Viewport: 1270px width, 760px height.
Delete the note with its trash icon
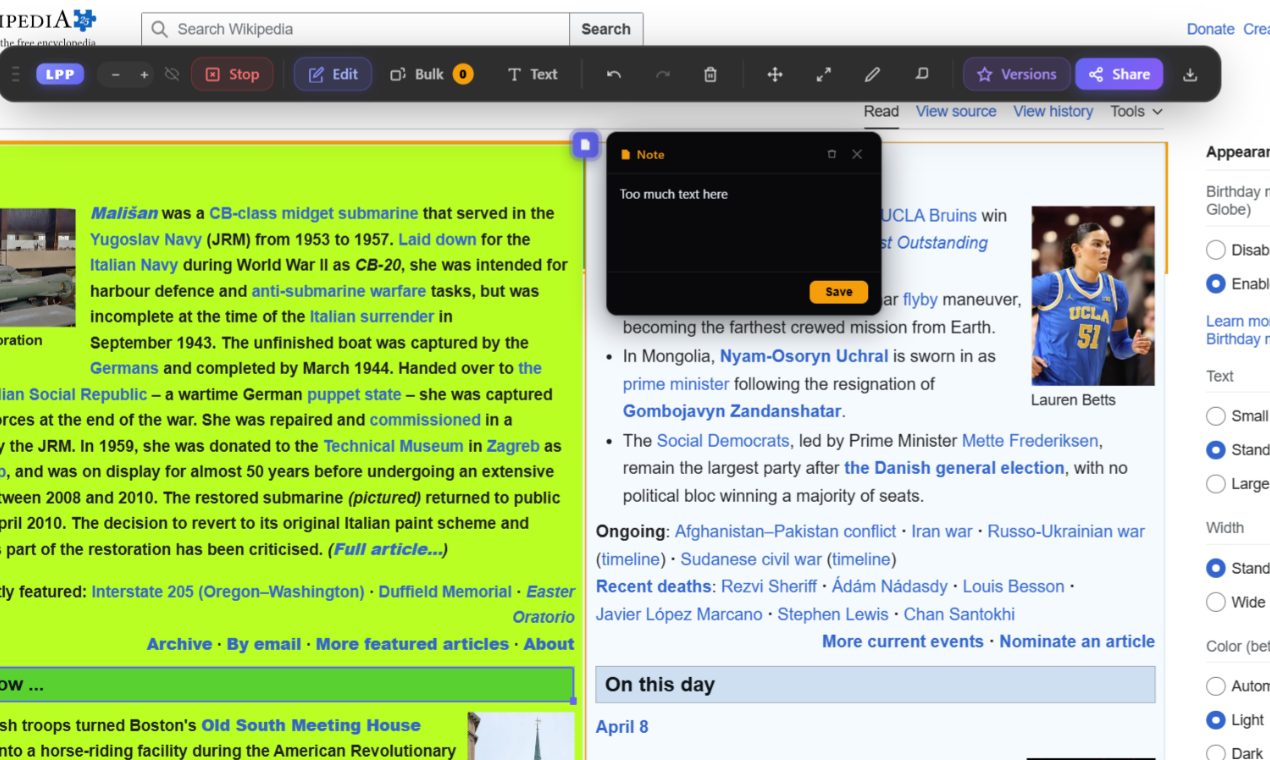(x=831, y=154)
